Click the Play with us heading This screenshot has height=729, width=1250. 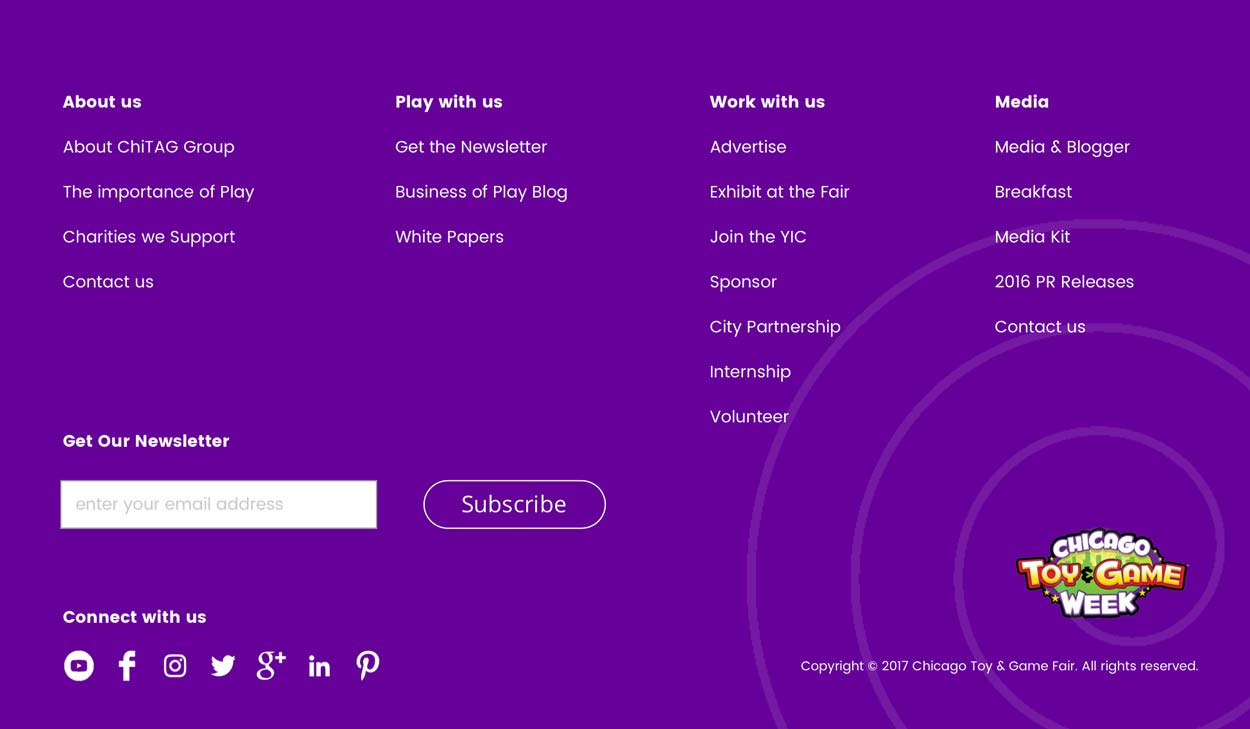(x=449, y=102)
